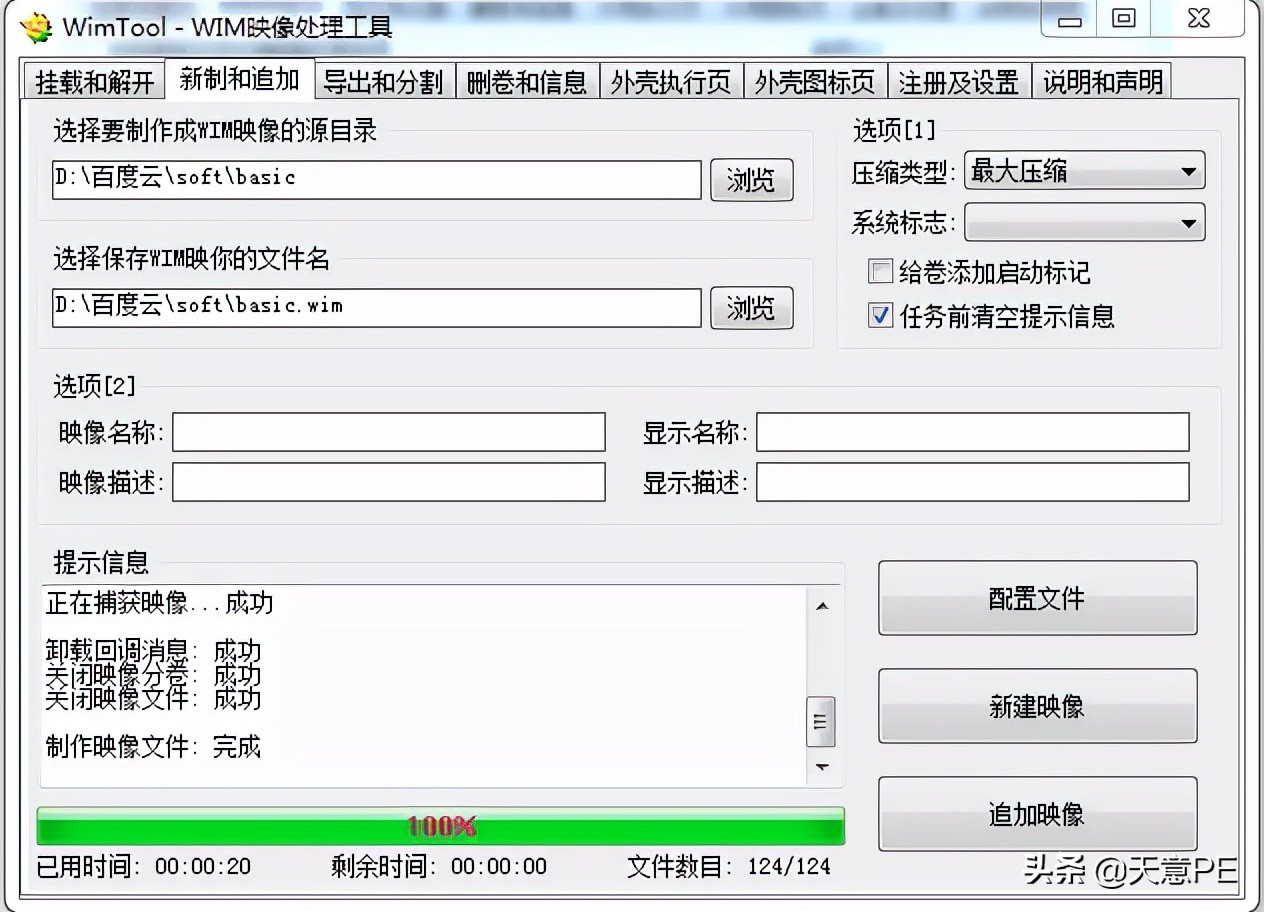
Task: View the 说明和声明 tab
Action: [x=1101, y=81]
